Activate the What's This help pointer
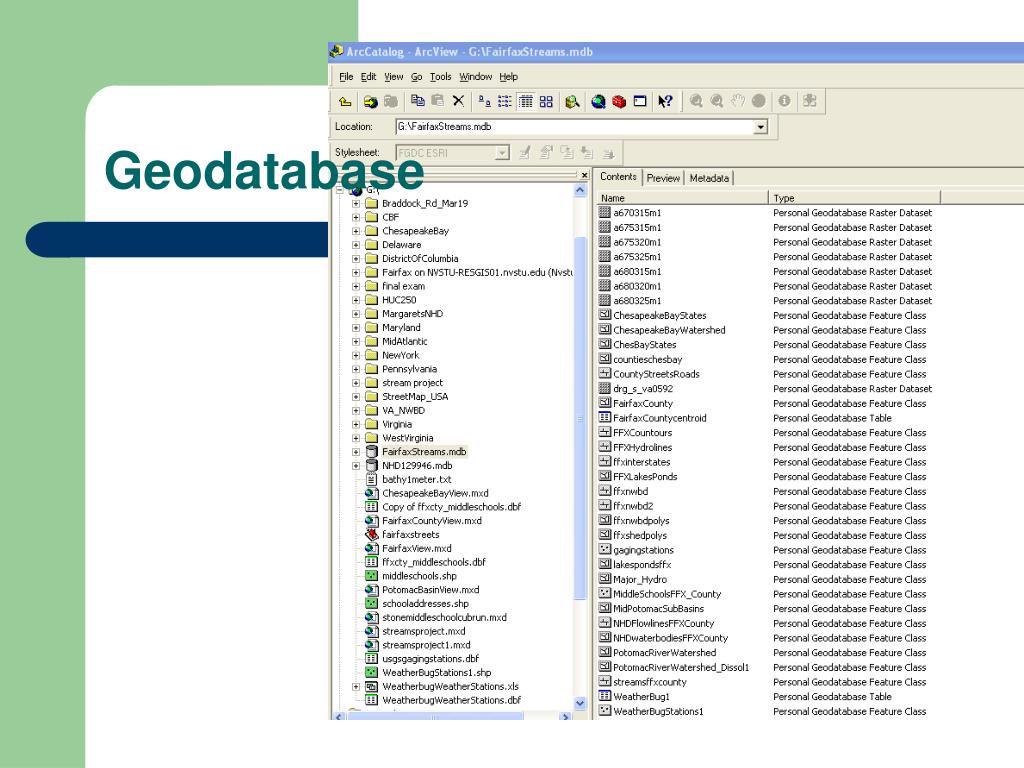 (665, 101)
